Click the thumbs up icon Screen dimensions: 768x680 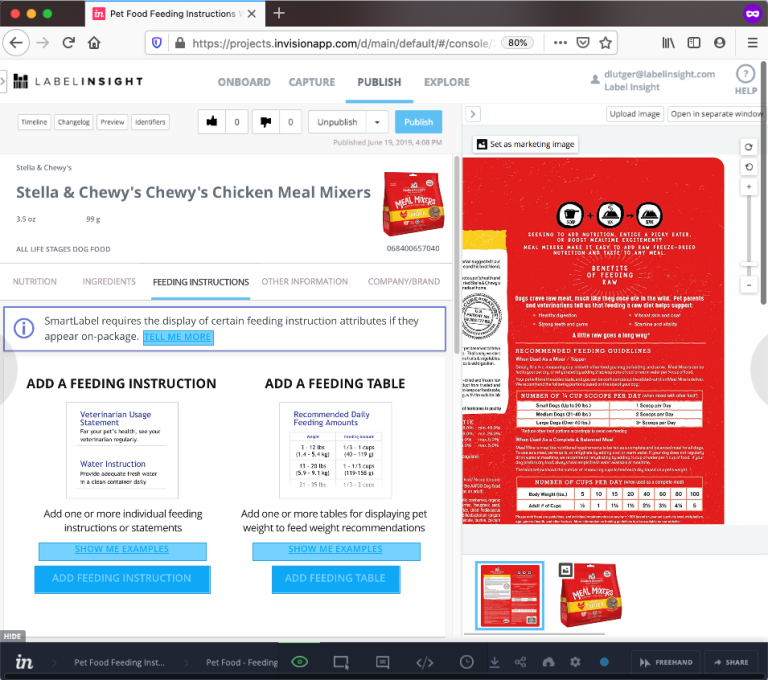(212, 121)
